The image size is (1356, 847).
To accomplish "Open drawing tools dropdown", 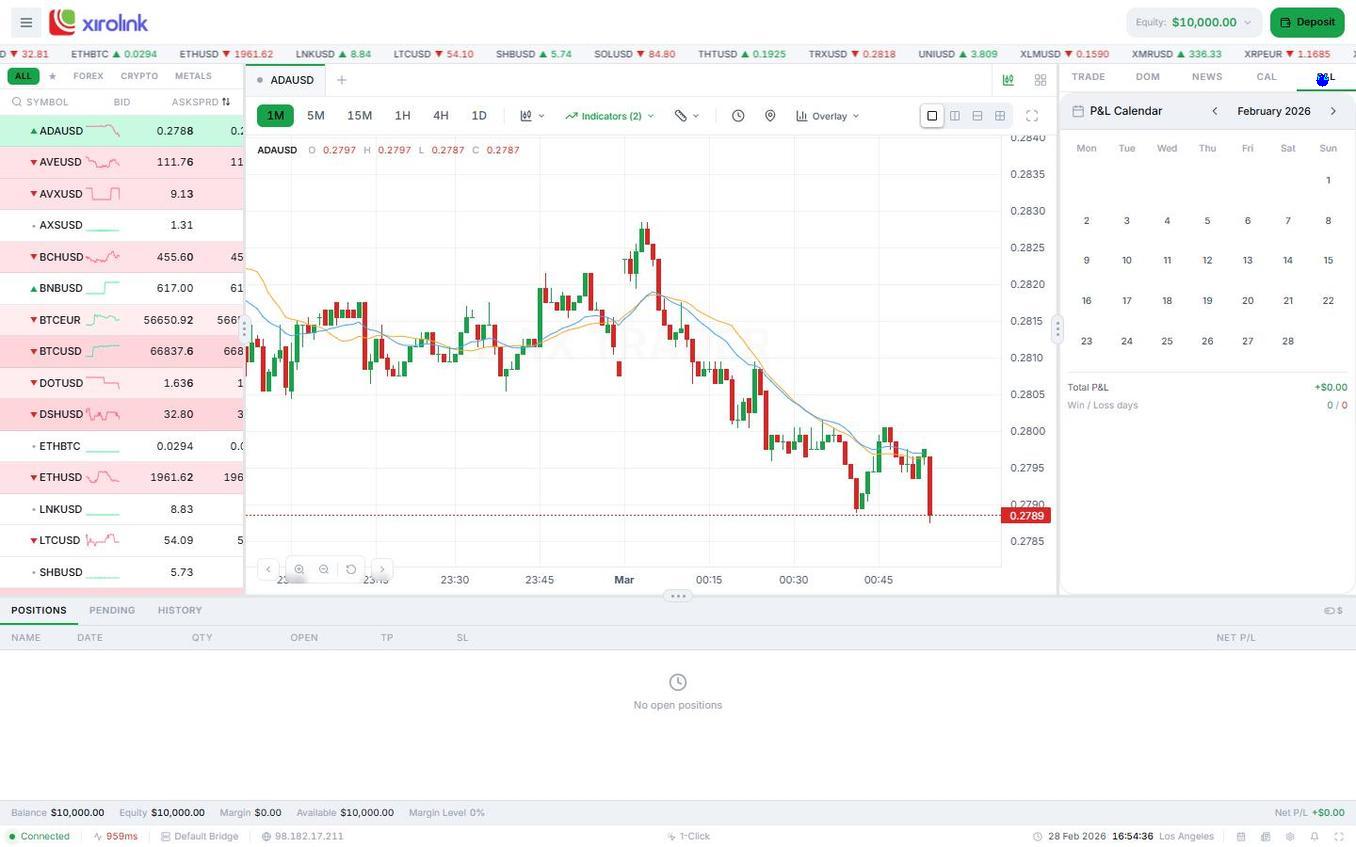I will tap(686, 116).
